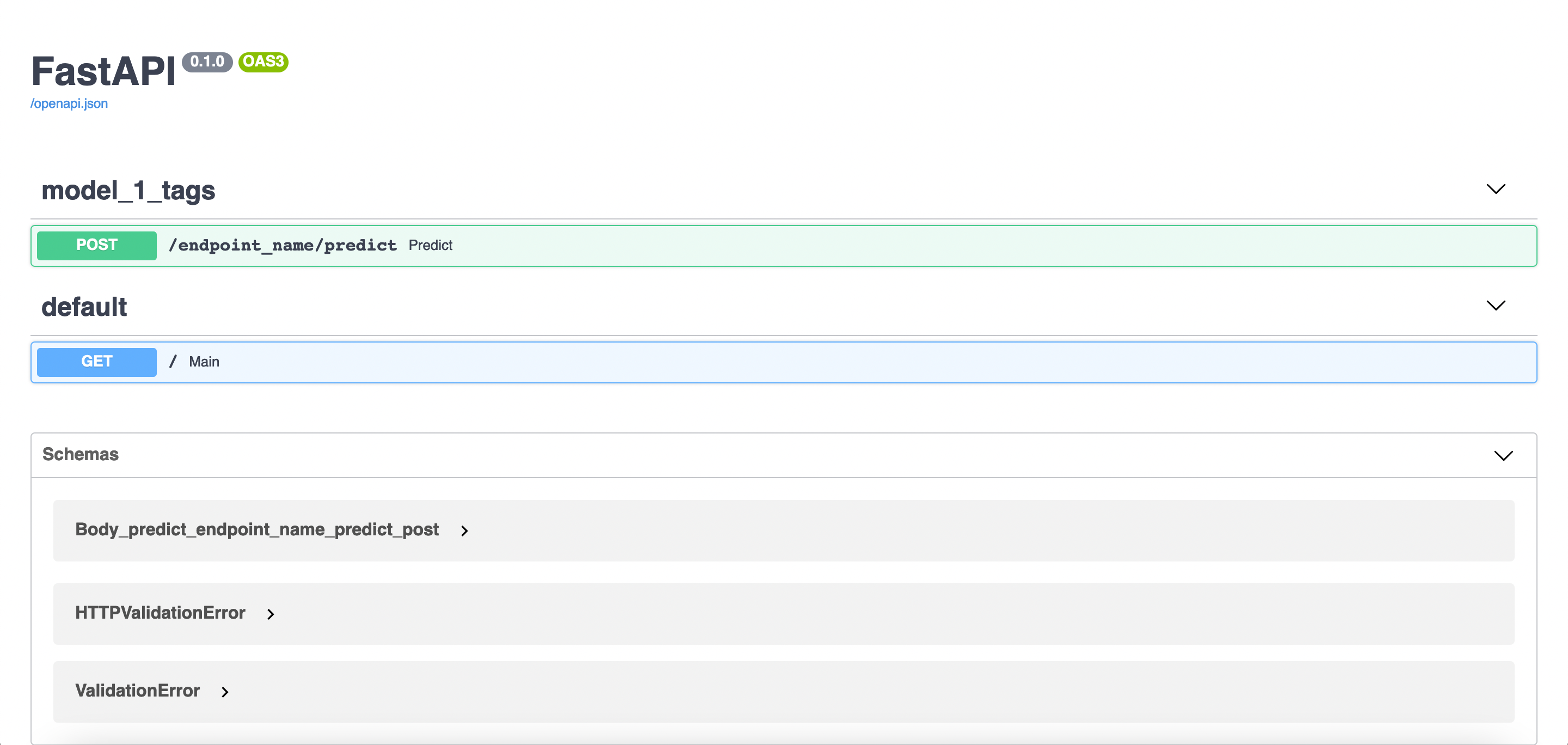Viewport: 1568px width, 745px height.
Task: Click the default tag heading
Action: tap(84, 307)
